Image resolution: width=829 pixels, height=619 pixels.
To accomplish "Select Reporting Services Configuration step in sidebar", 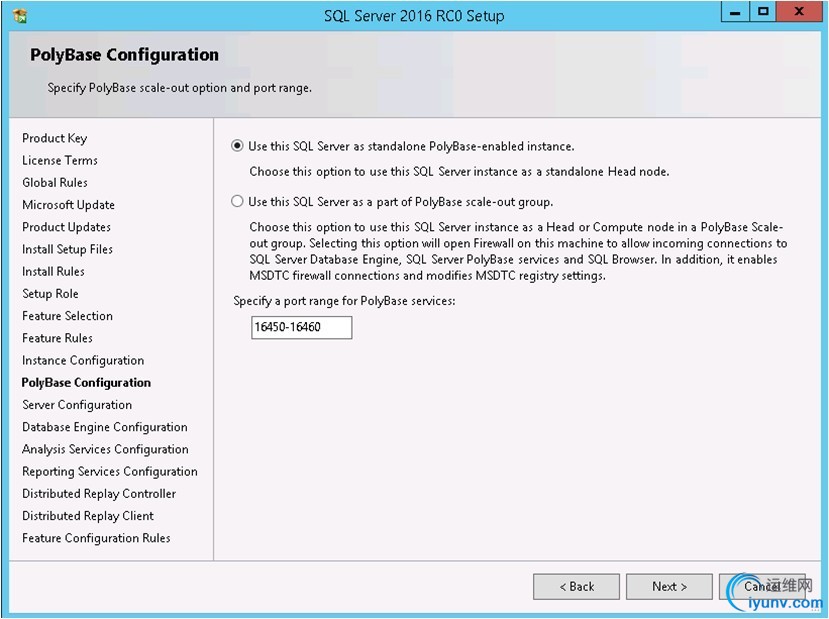I will pos(110,472).
